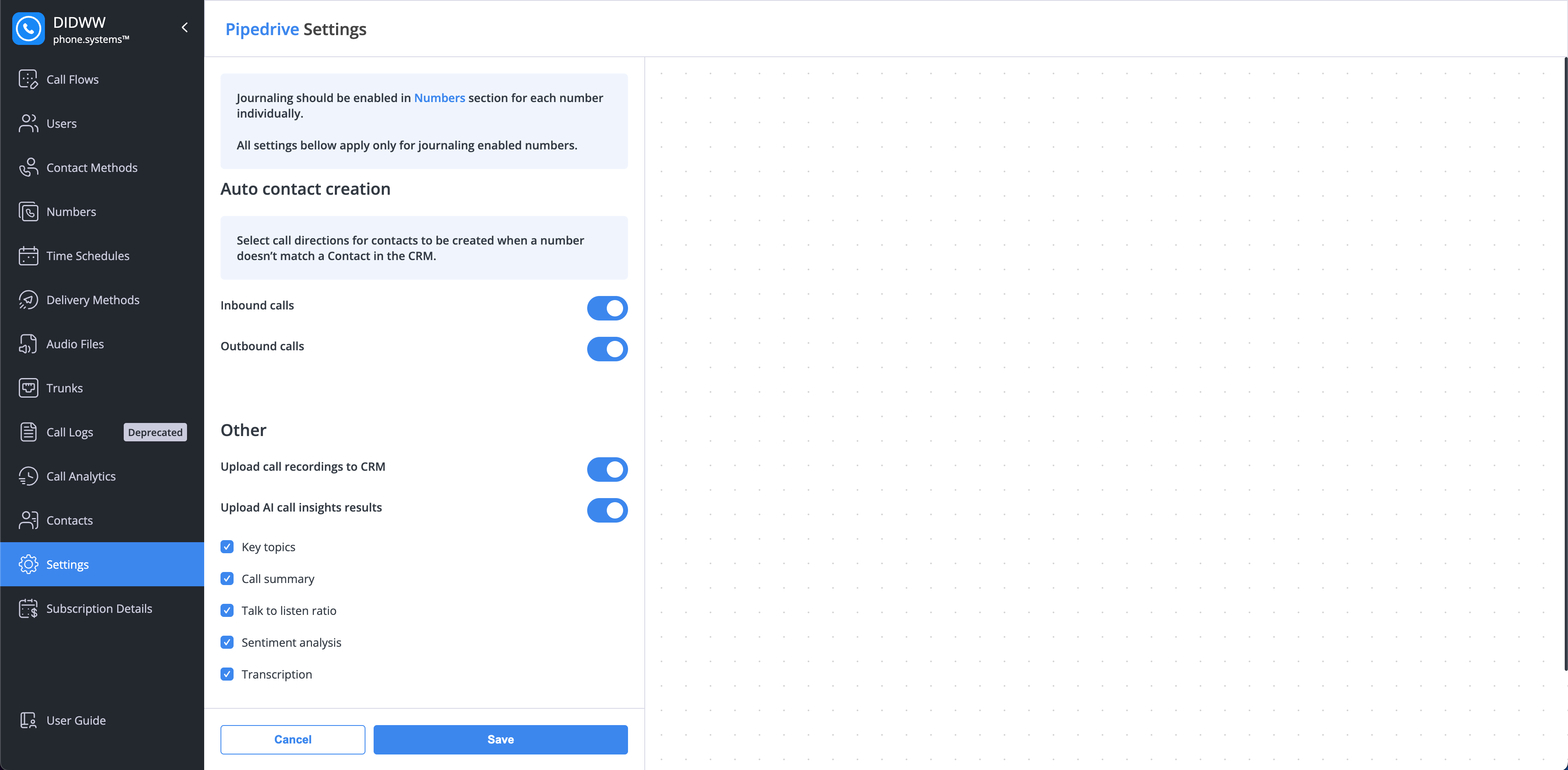Open the User Guide label
The height and width of the screenshot is (770, 1568).
pos(76,721)
